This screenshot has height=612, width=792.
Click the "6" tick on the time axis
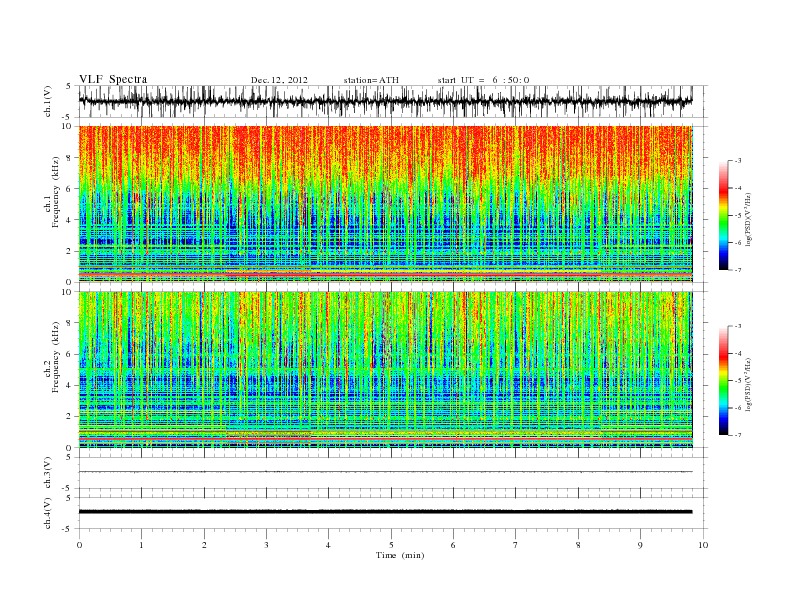[x=454, y=545]
